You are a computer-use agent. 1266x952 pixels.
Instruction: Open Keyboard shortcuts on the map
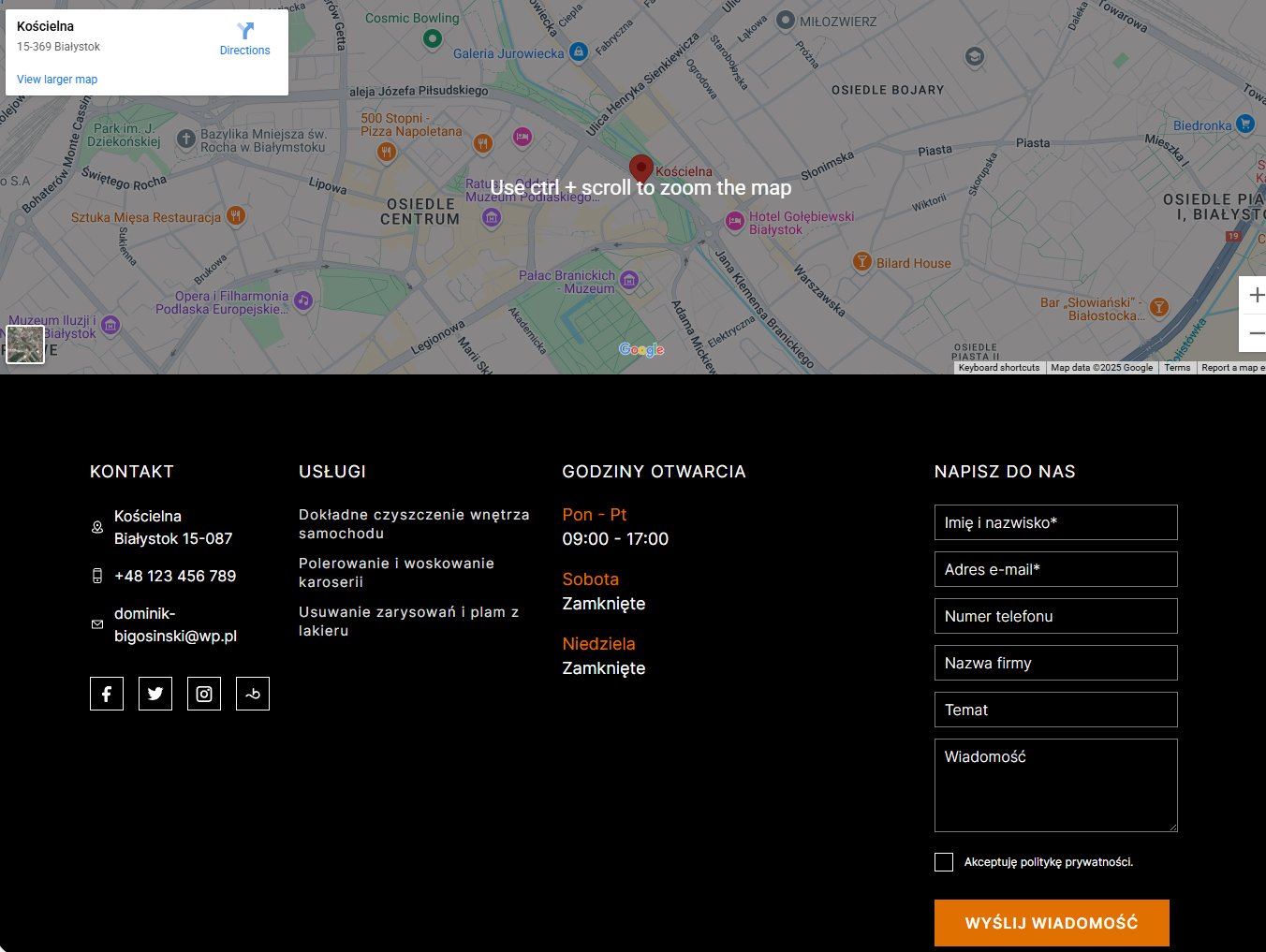pyautogui.click(x=999, y=368)
